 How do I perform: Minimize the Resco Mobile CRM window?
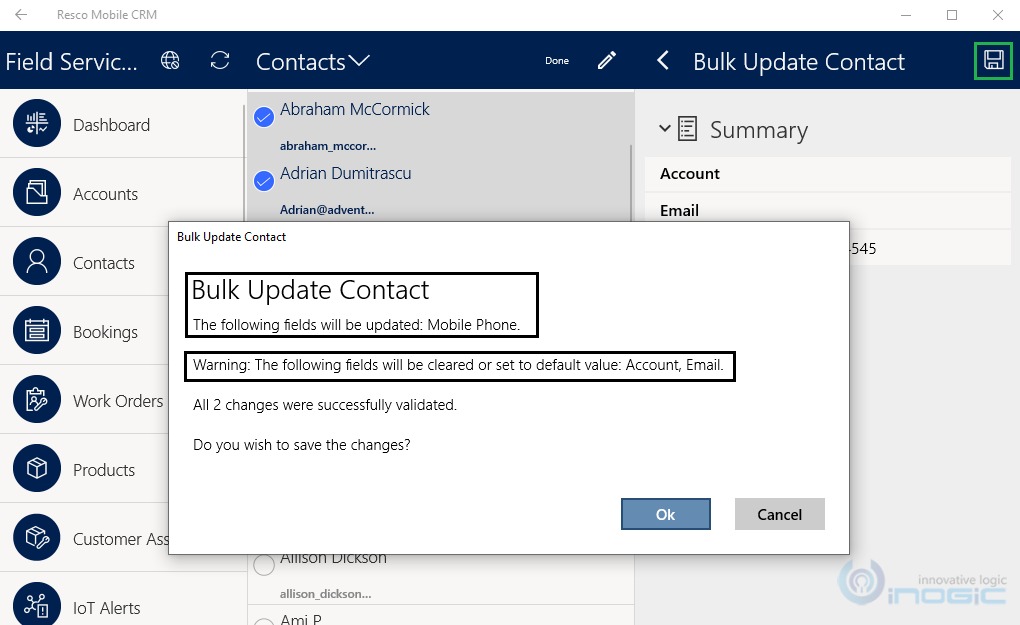click(906, 14)
